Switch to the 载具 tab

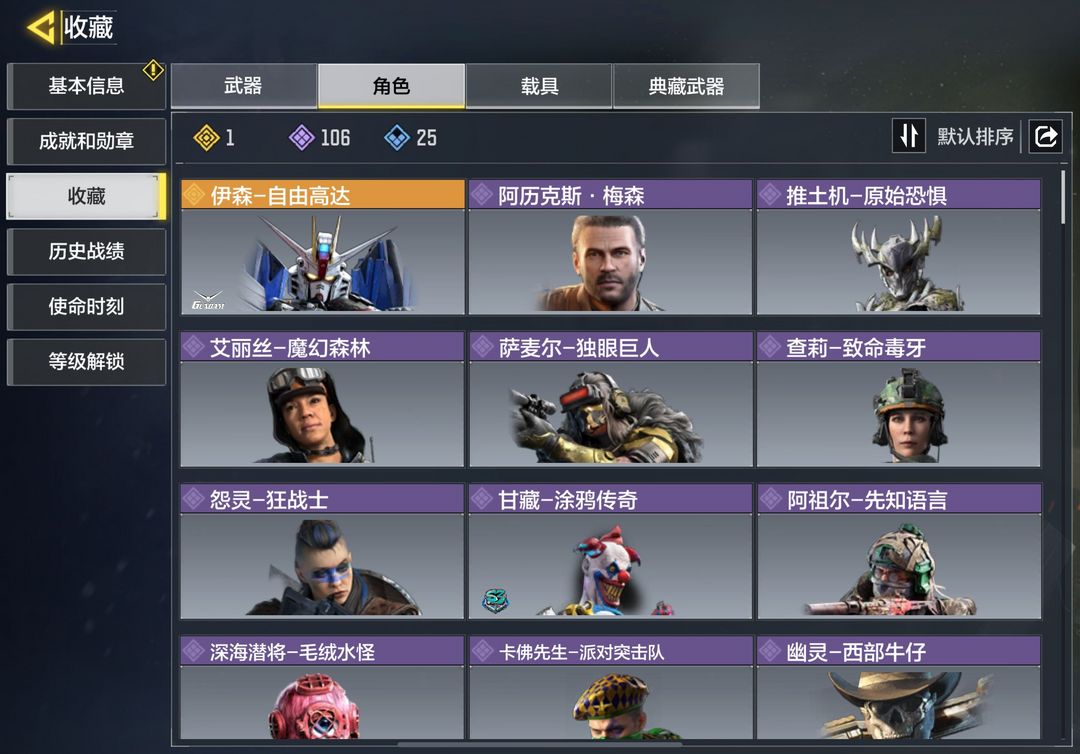(539, 86)
